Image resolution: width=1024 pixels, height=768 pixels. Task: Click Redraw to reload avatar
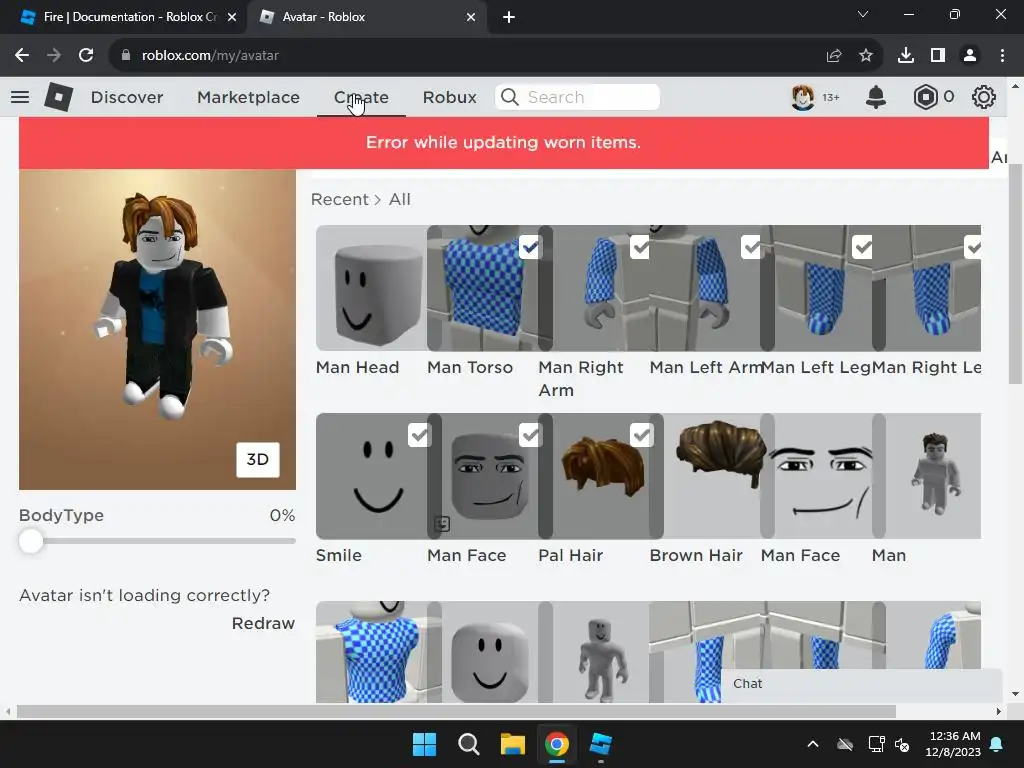tap(263, 624)
